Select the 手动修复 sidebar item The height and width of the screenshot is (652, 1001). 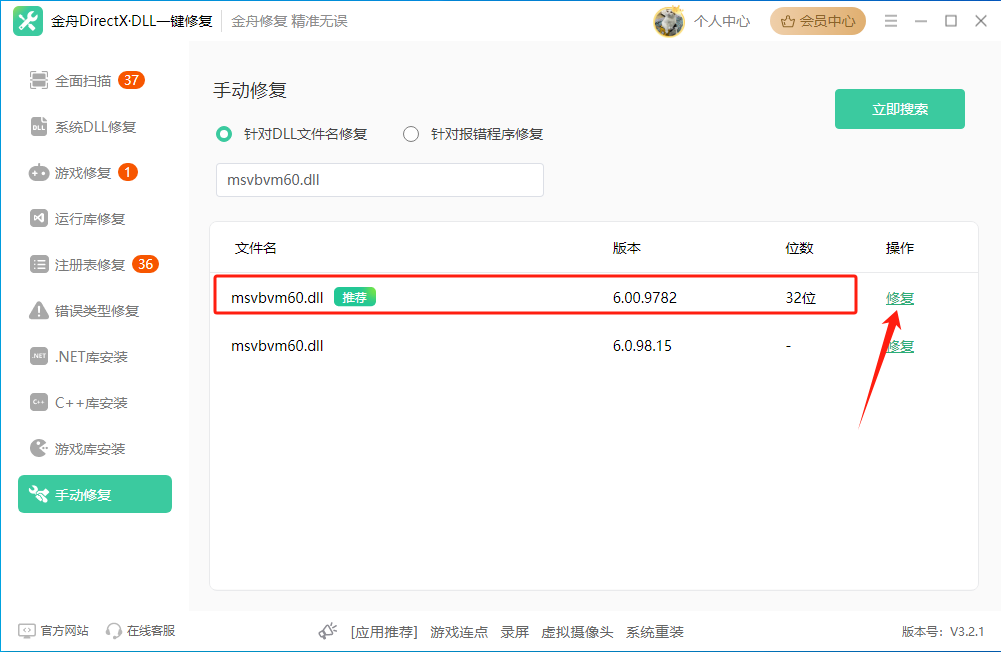[95, 494]
